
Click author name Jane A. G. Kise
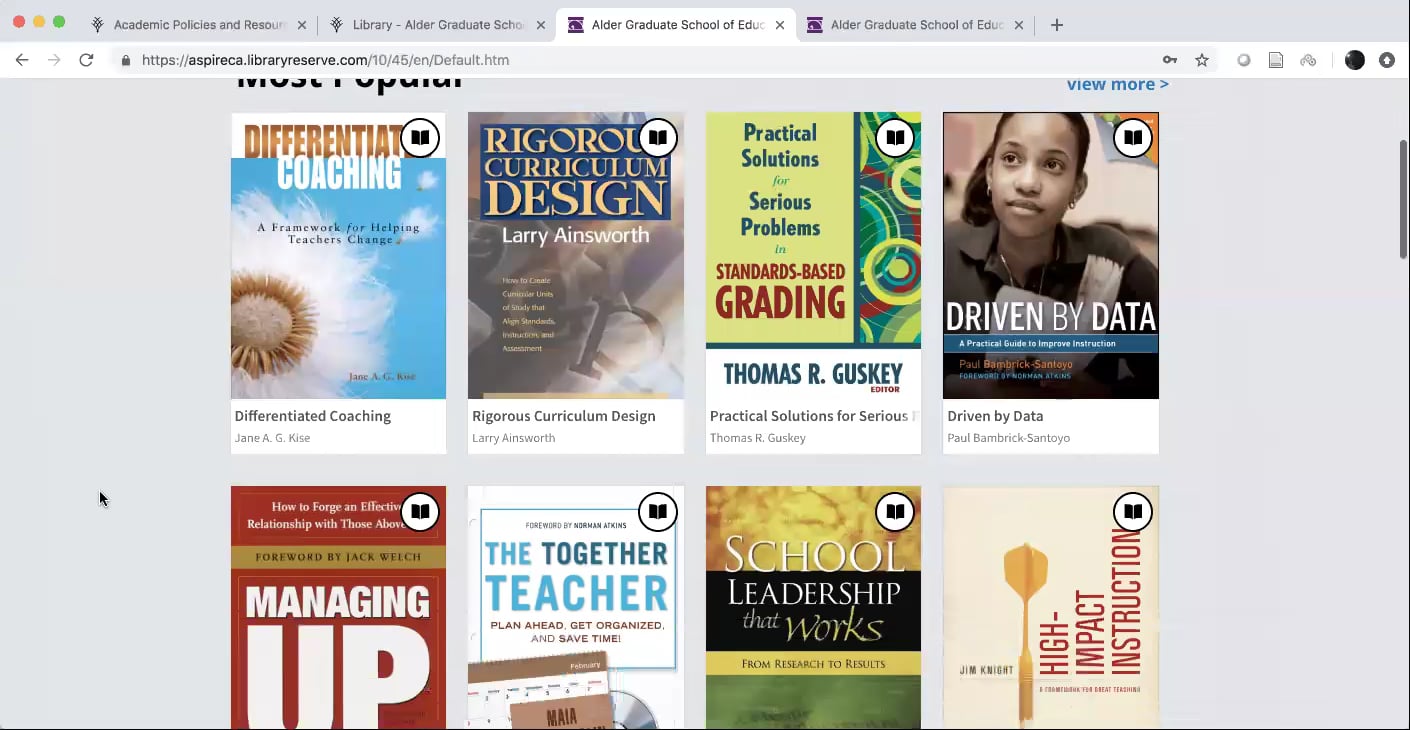272,438
